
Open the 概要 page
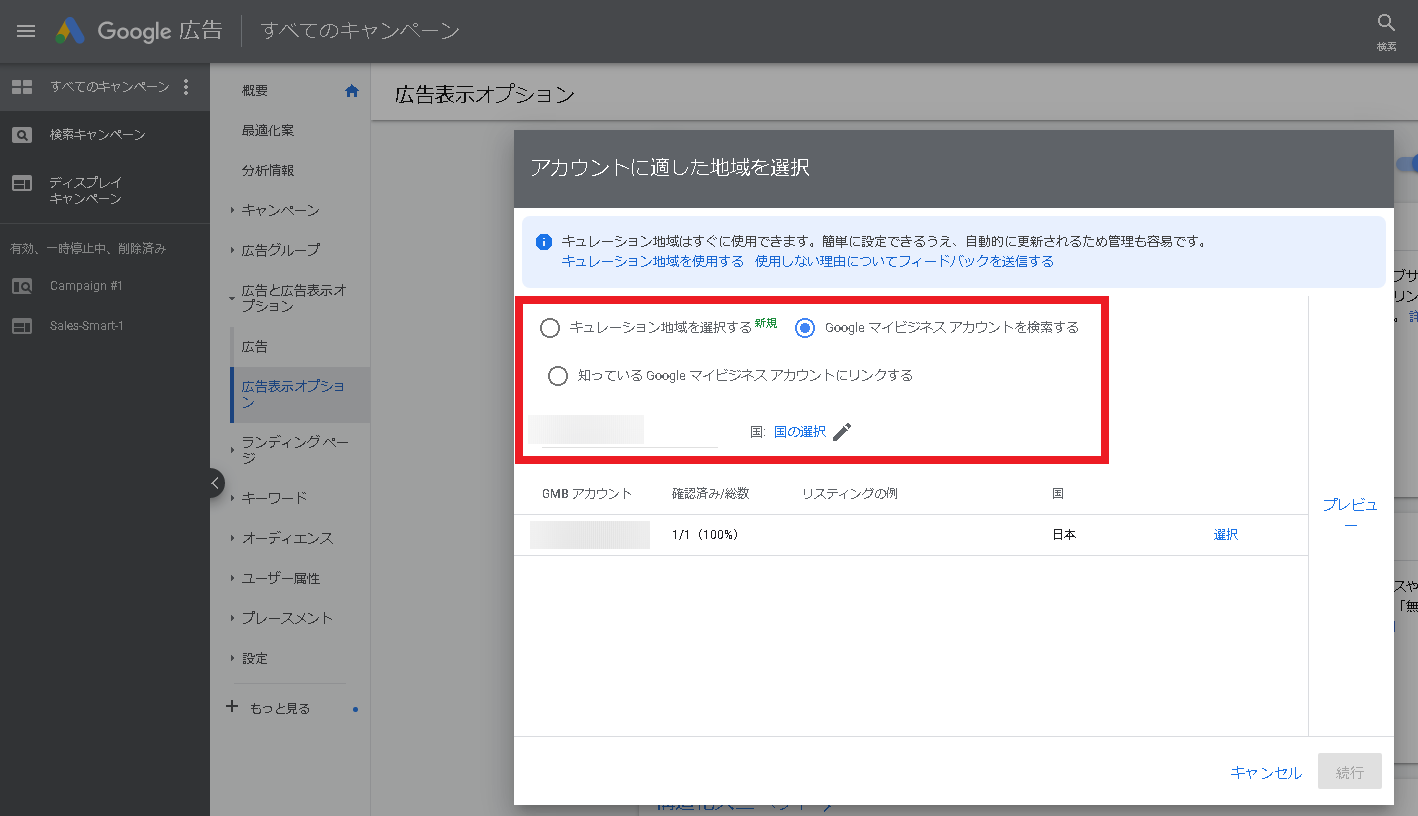[x=255, y=91]
